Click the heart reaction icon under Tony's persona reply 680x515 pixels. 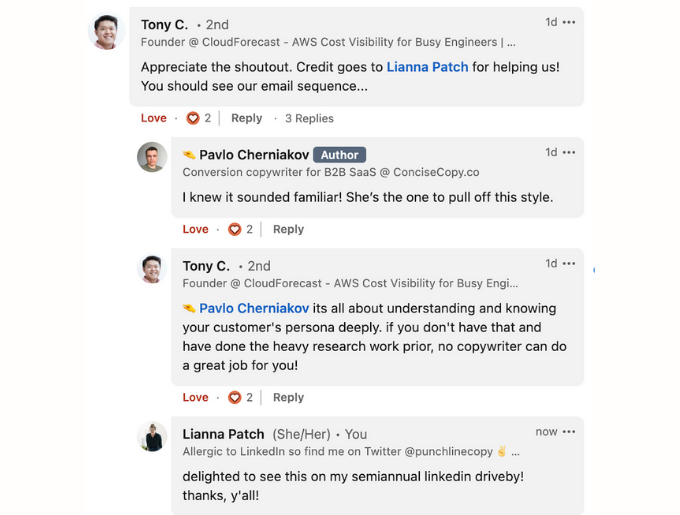pyautogui.click(x=235, y=397)
